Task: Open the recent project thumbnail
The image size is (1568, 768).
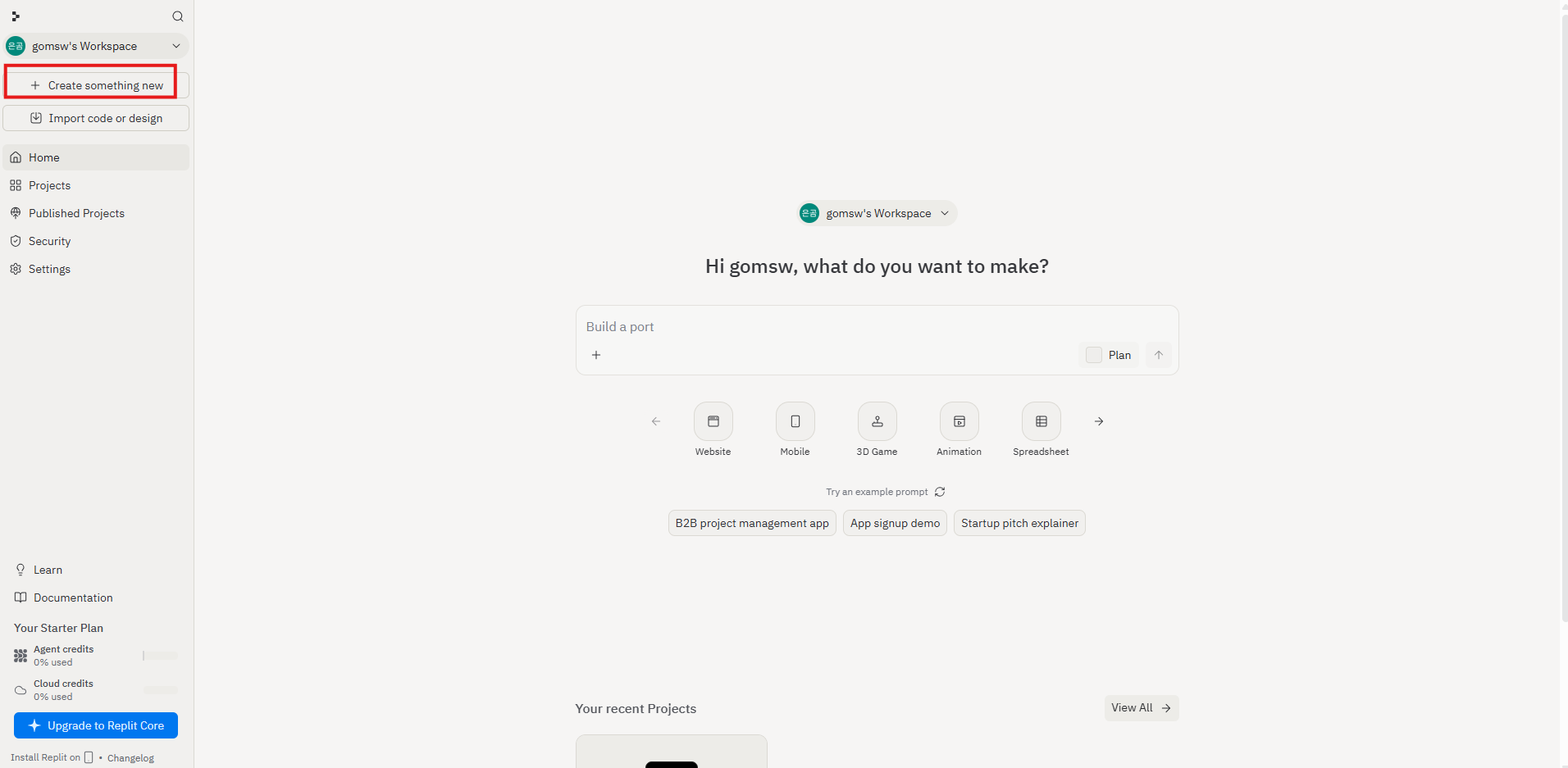Action: pyautogui.click(x=672, y=752)
